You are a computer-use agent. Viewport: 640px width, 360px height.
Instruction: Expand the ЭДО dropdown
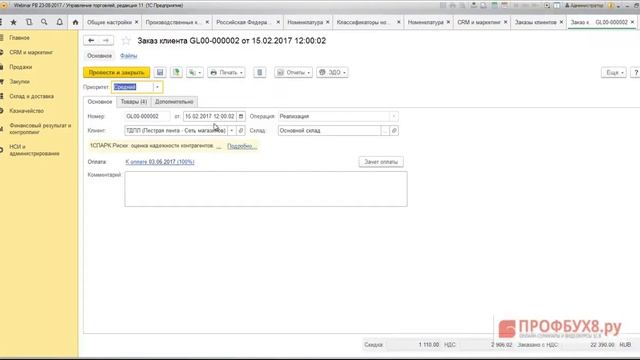pos(332,72)
